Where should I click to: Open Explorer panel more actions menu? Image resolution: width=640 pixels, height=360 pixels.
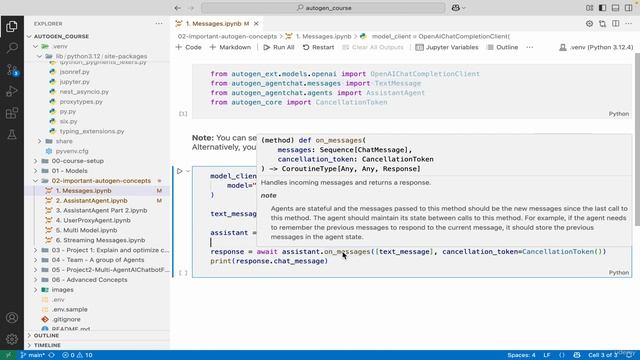coord(159,24)
